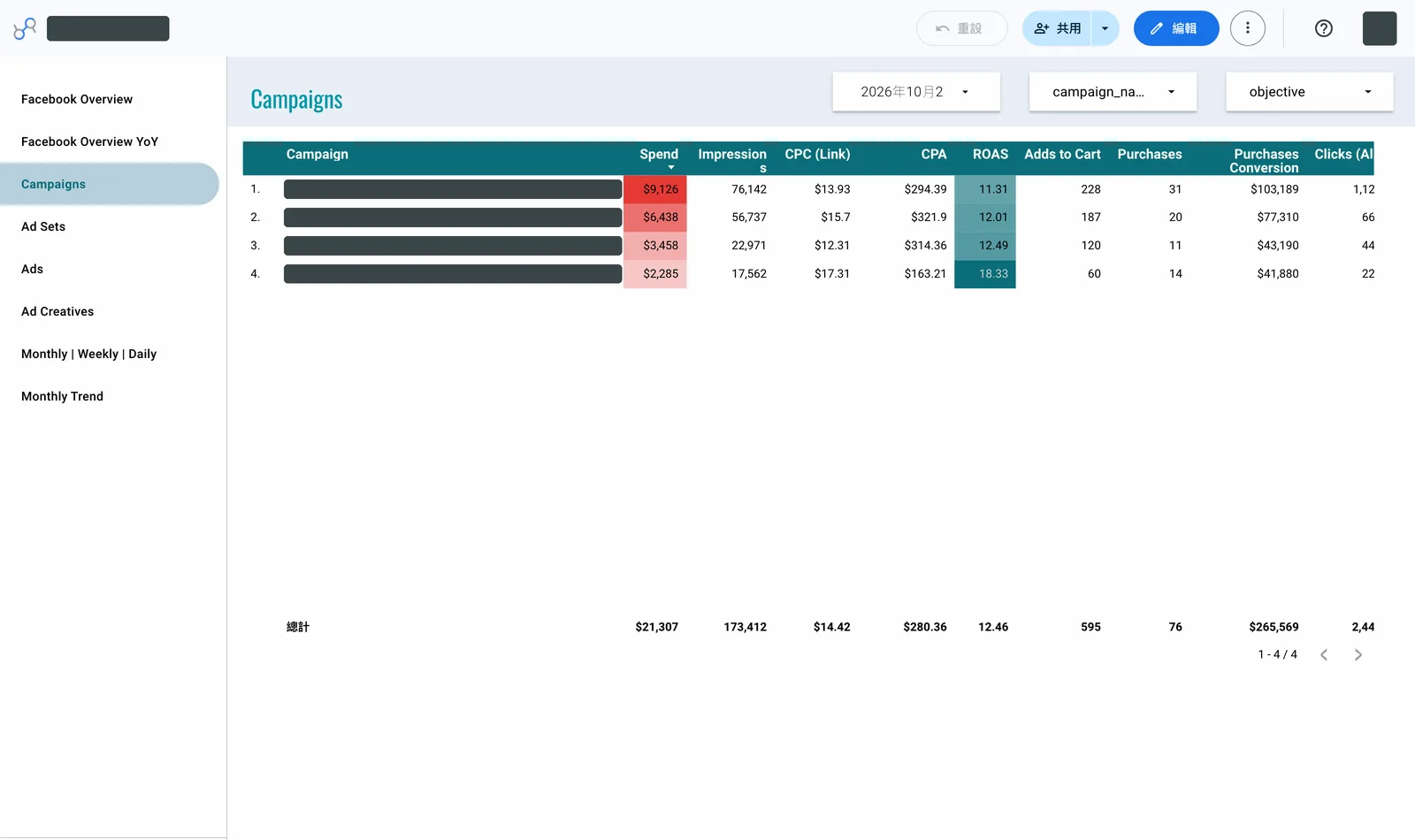Click the report title field
Viewport: 1415px width, 840px height.
pos(108,28)
